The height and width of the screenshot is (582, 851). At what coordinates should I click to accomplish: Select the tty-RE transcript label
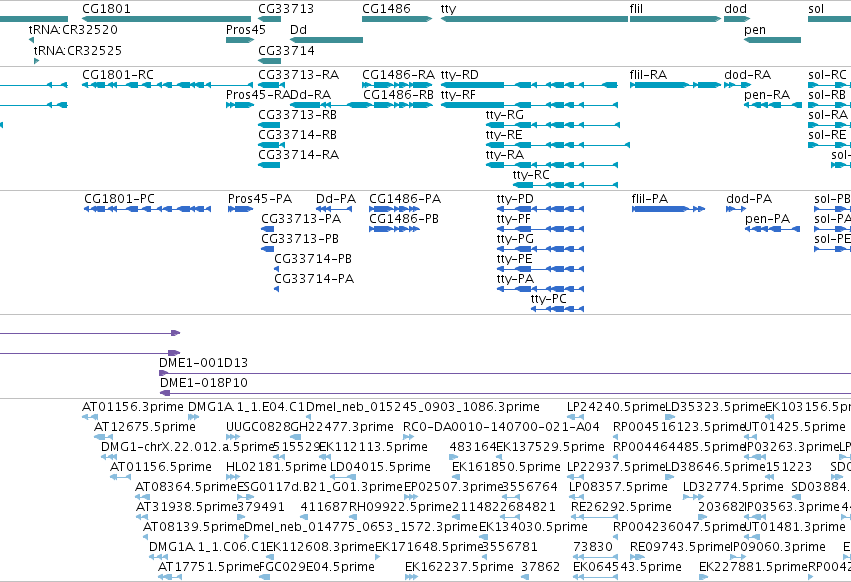point(504,135)
